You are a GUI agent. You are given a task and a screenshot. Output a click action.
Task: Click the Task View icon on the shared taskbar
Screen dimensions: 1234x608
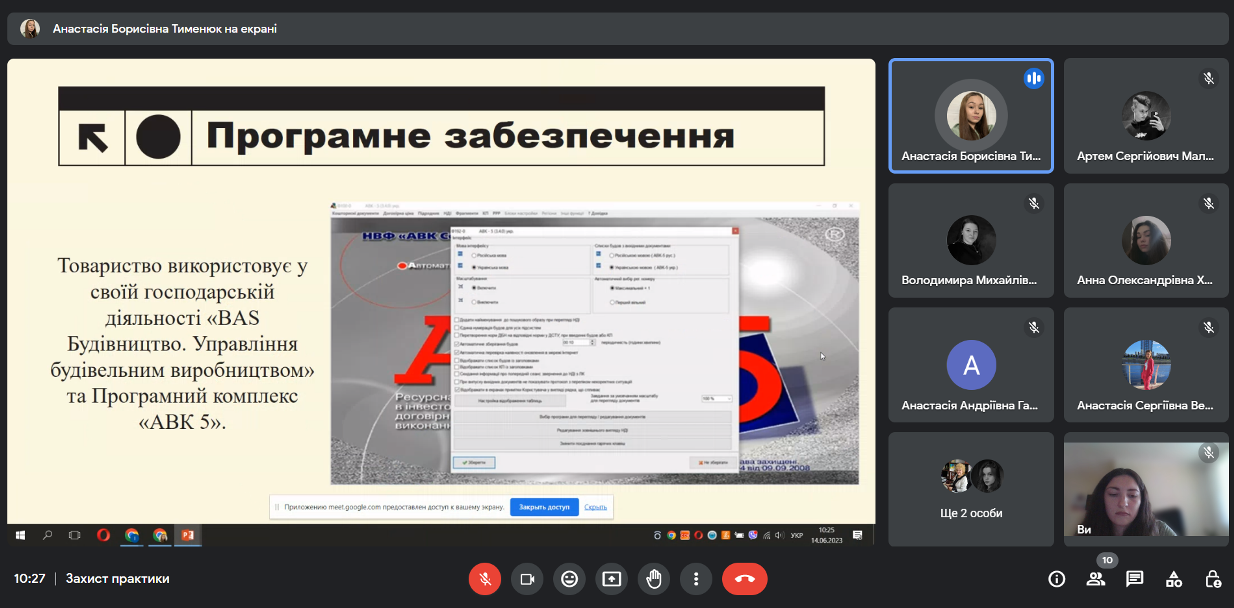[x=74, y=536]
